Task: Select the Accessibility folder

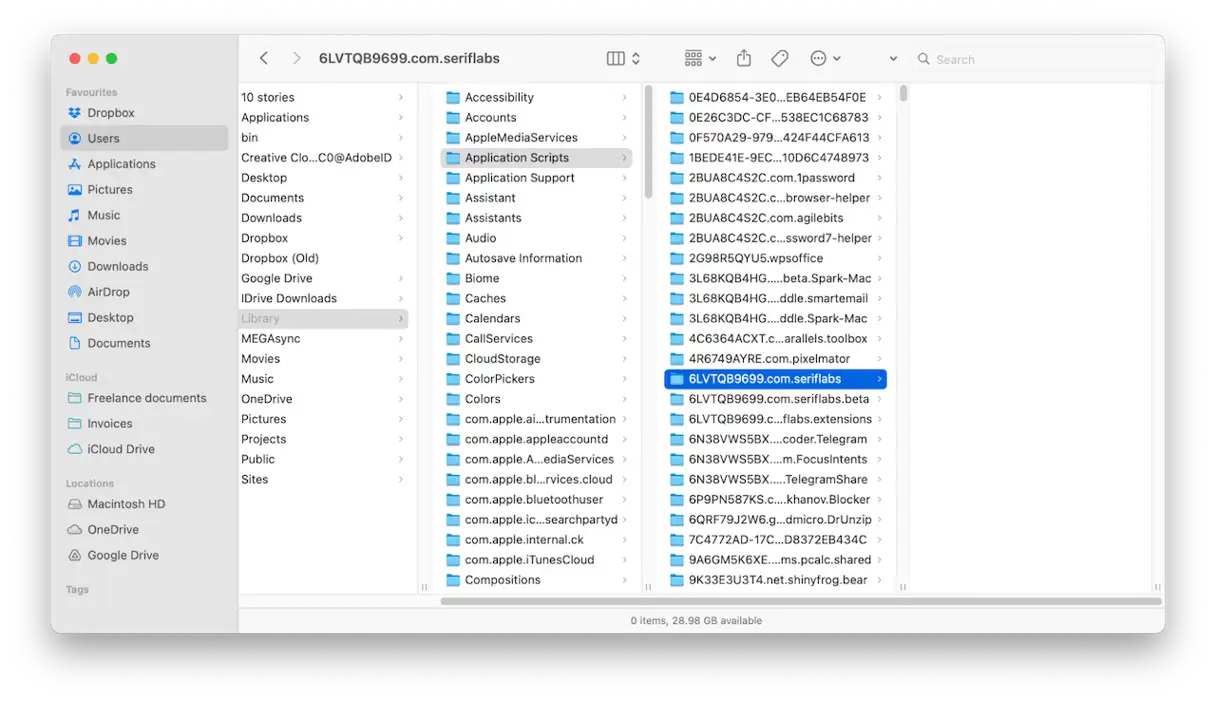Action: pyautogui.click(x=536, y=97)
